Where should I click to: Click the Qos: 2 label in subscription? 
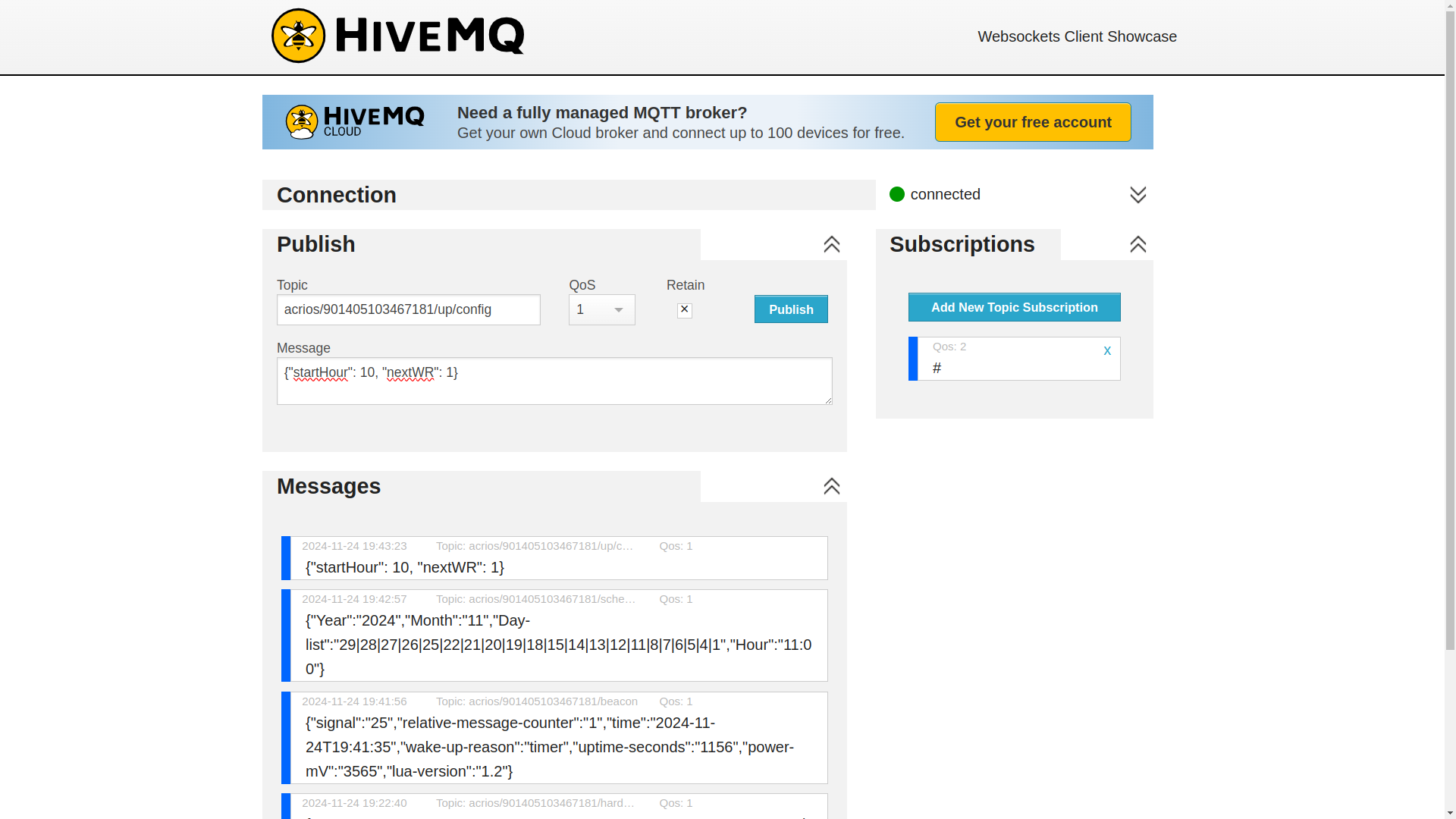point(949,347)
